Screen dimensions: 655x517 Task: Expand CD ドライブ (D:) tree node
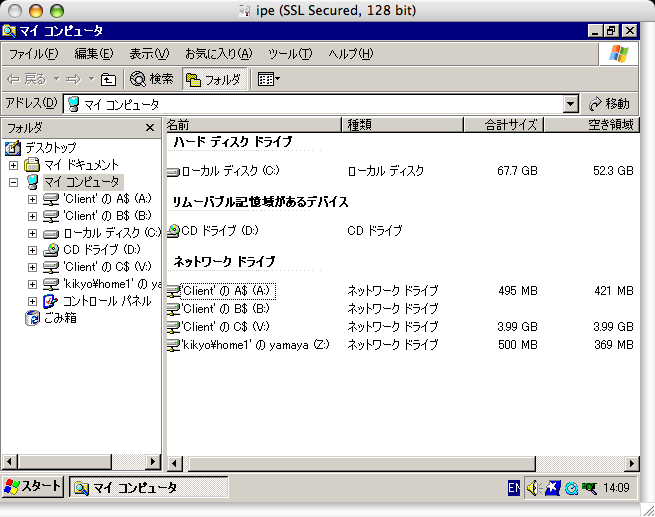[x=32, y=250]
